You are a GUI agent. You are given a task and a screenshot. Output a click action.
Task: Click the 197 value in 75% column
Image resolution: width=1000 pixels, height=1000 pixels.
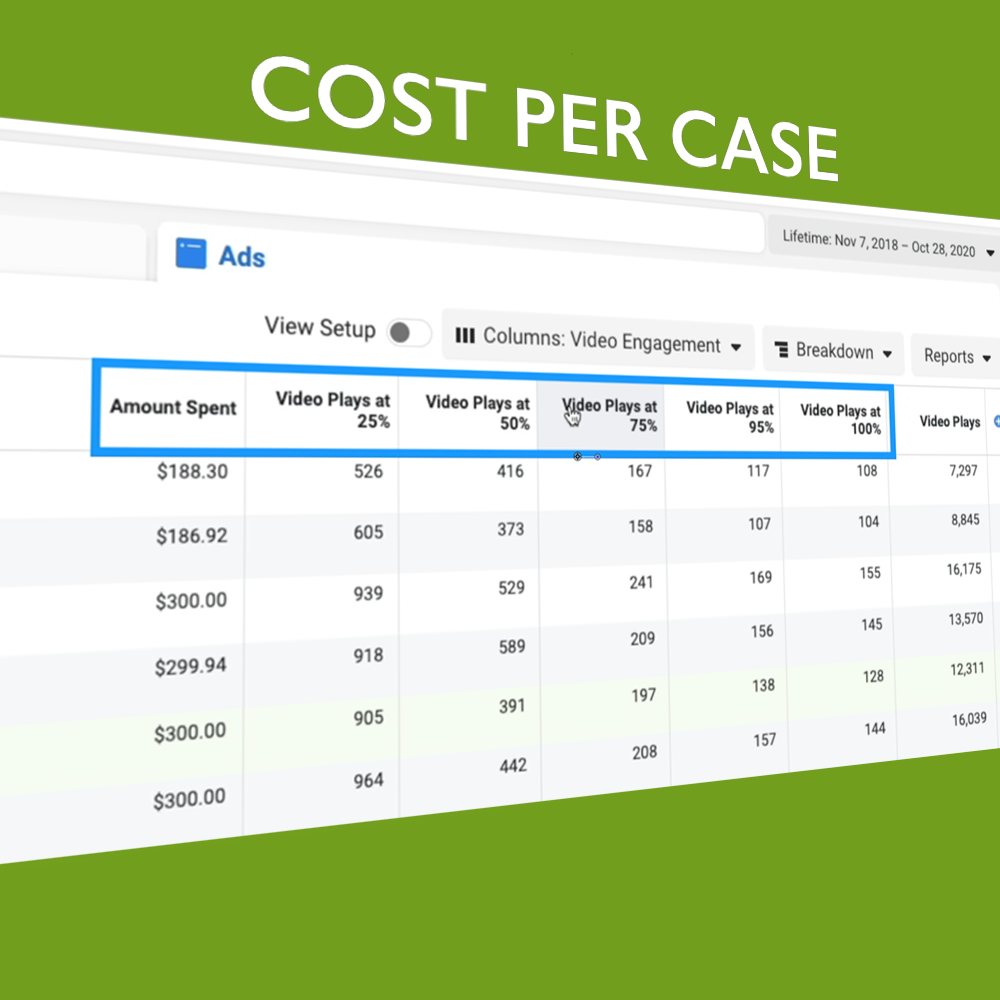pyautogui.click(x=644, y=695)
